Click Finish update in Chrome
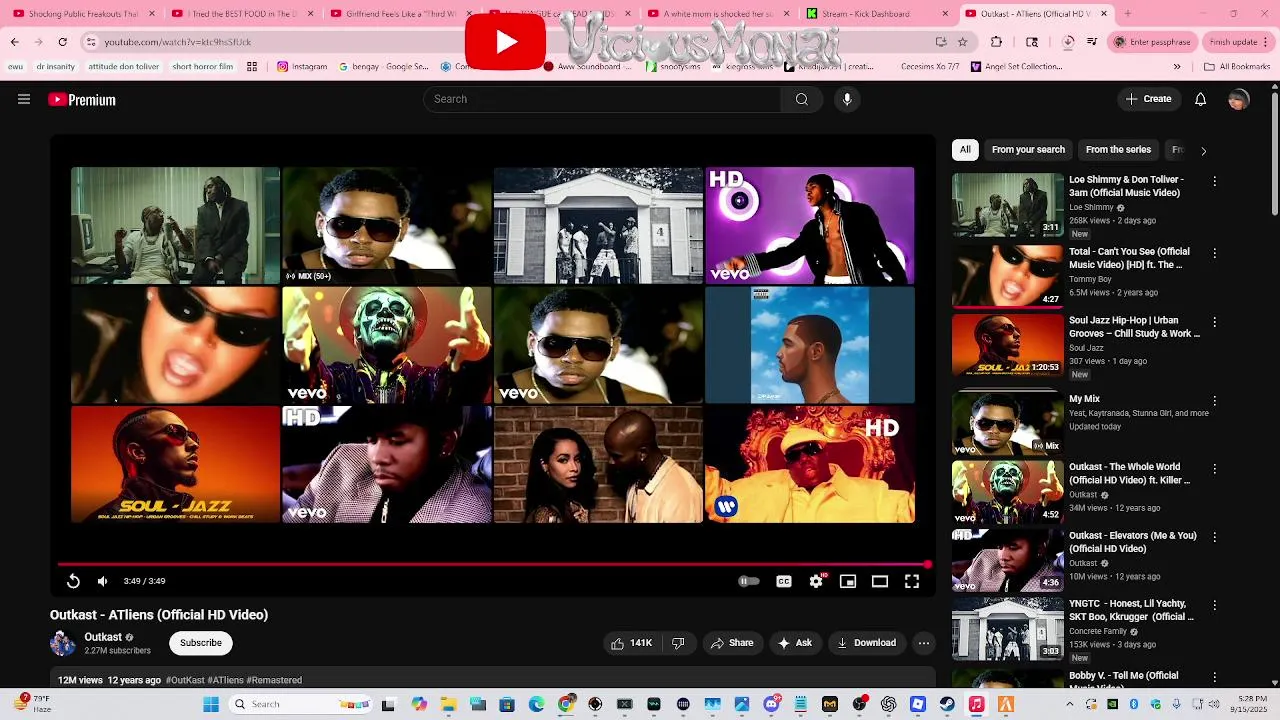This screenshot has height=720, width=1280. tap(1240, 42)
